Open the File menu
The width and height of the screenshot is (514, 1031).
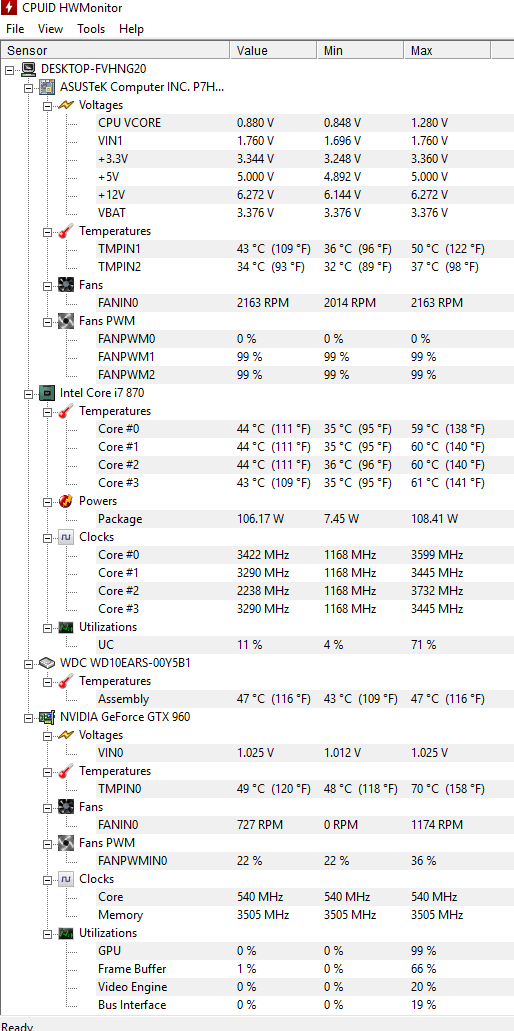click(15, 29)
